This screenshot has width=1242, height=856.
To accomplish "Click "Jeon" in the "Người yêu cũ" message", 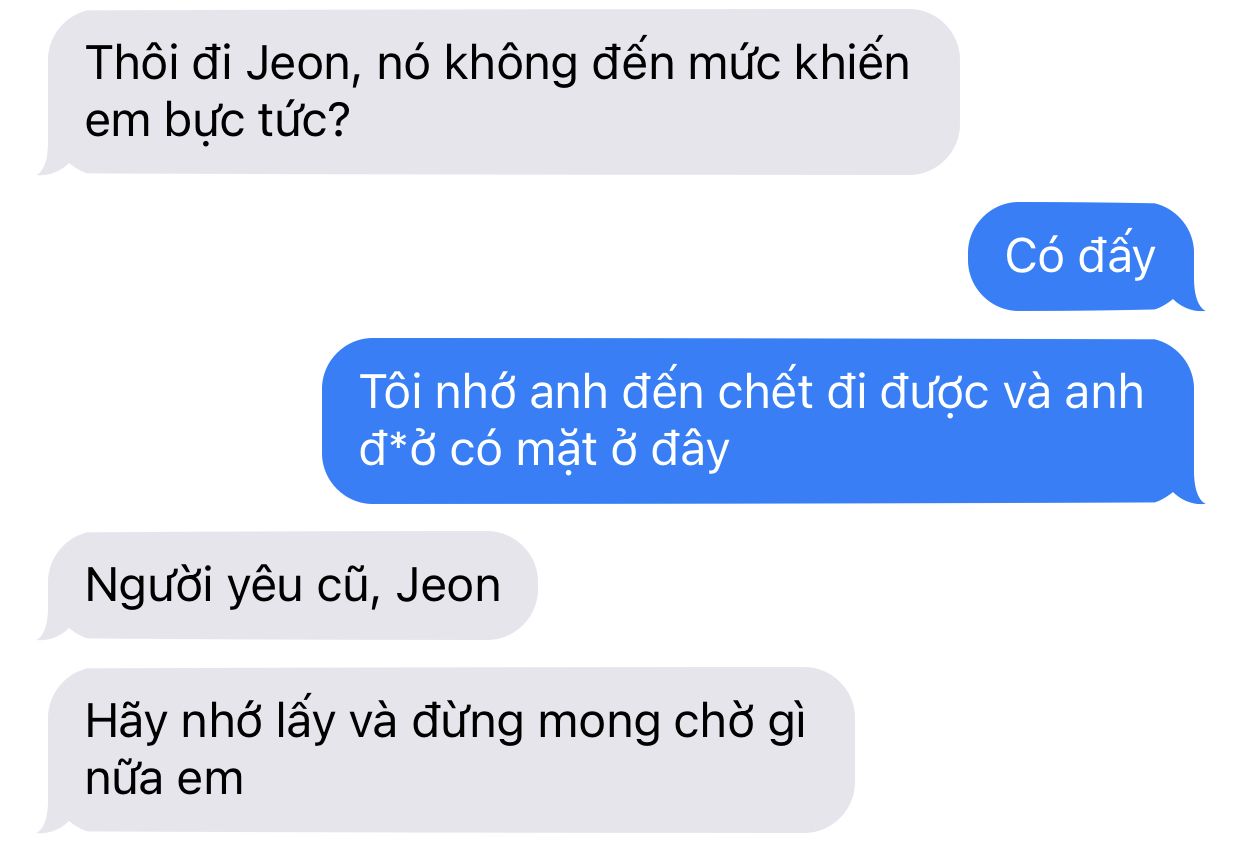I will pyautogui.click(x=449, y=585).
